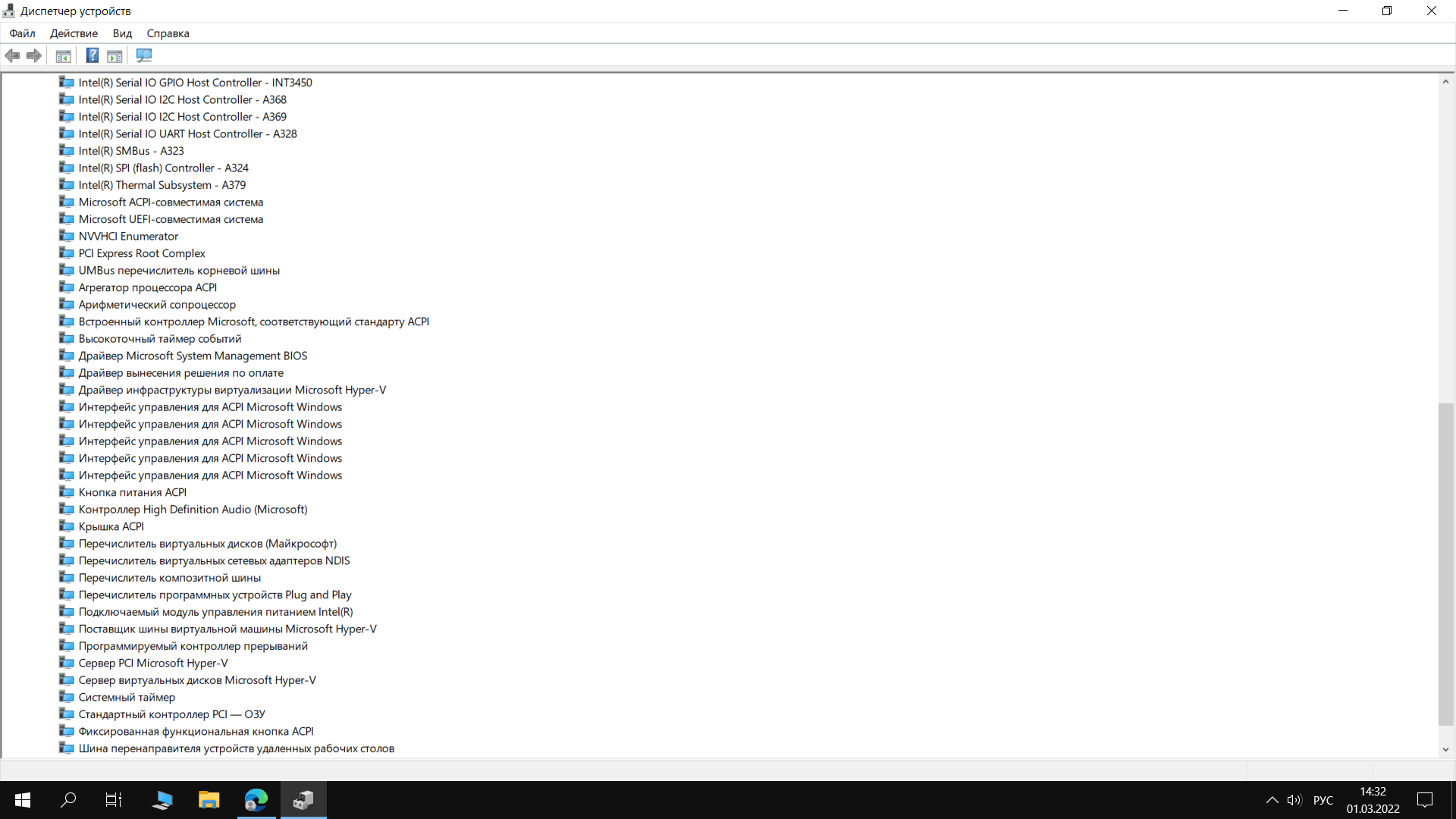Select Intel(R) Thermal Subsystem - A379
Viewport: 1456px width, 819px height.
click(162, 185)
